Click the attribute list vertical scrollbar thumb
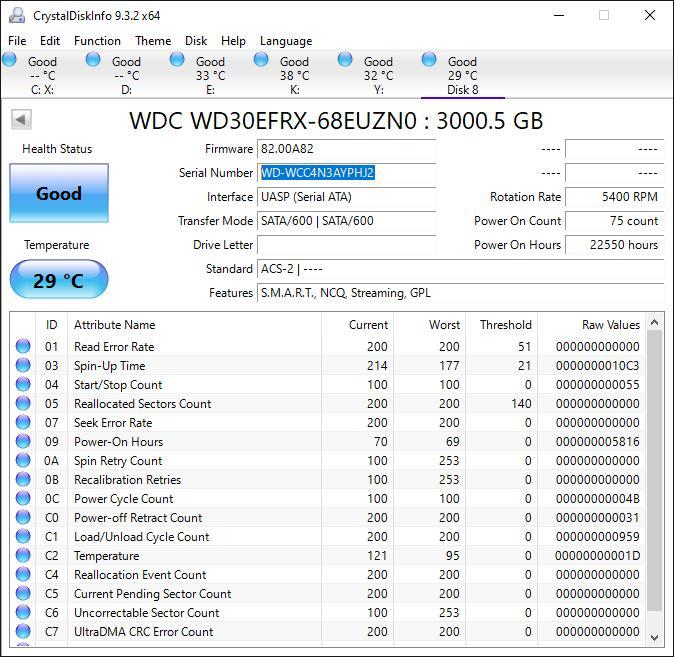This screenshot has height=657, width=674. pos(654,471)
